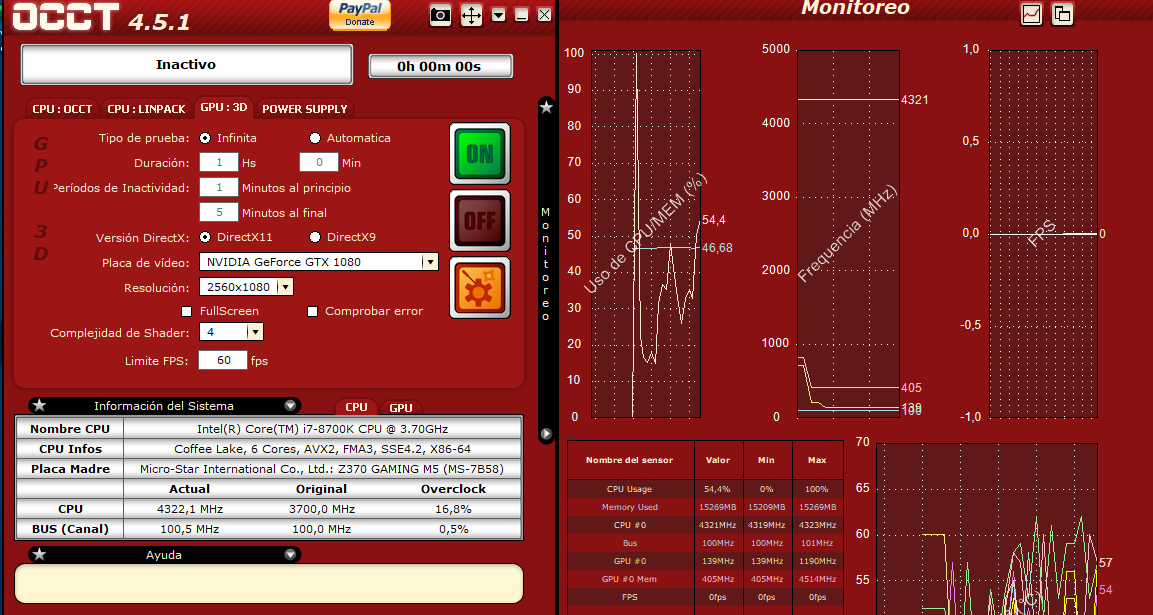
Task: Click the FPS graph
Action: [x=1043, y=234]
